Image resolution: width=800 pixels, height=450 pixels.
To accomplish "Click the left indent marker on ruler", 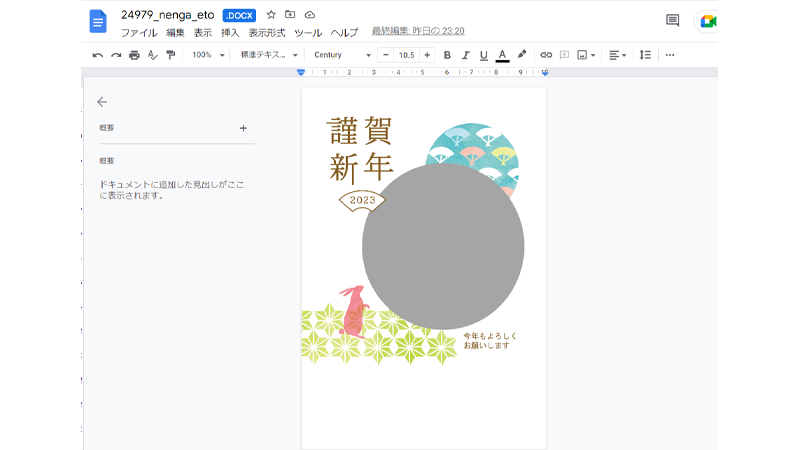I will click(301, 72).
